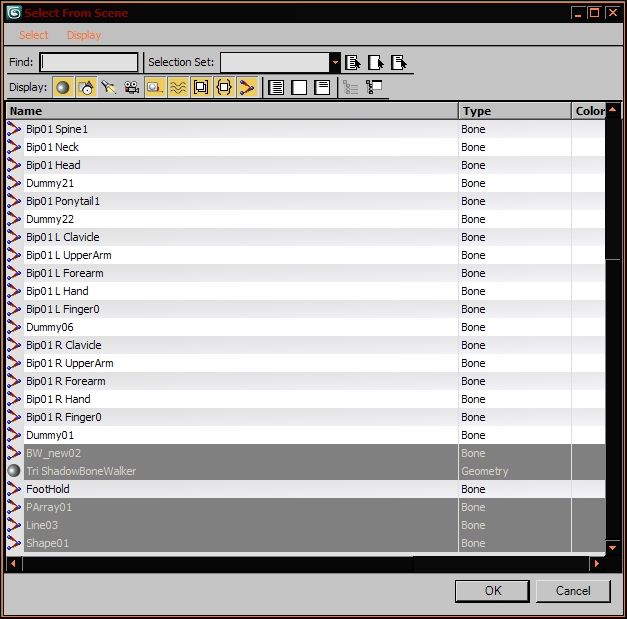This screenshot has width=627, height=619.
Task: Toggle Display Bones filter
Action: pyautogui.click(x=247, y=87)
